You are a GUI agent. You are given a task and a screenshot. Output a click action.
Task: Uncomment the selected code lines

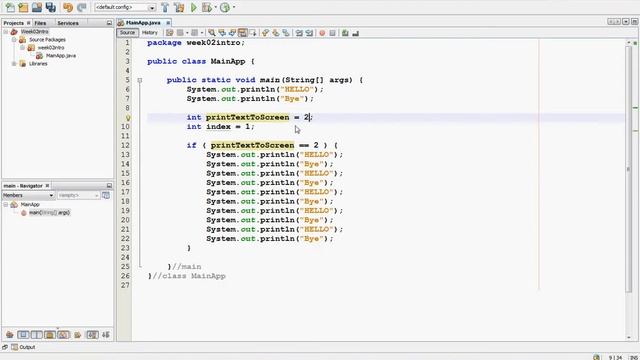tap(356, 33)
